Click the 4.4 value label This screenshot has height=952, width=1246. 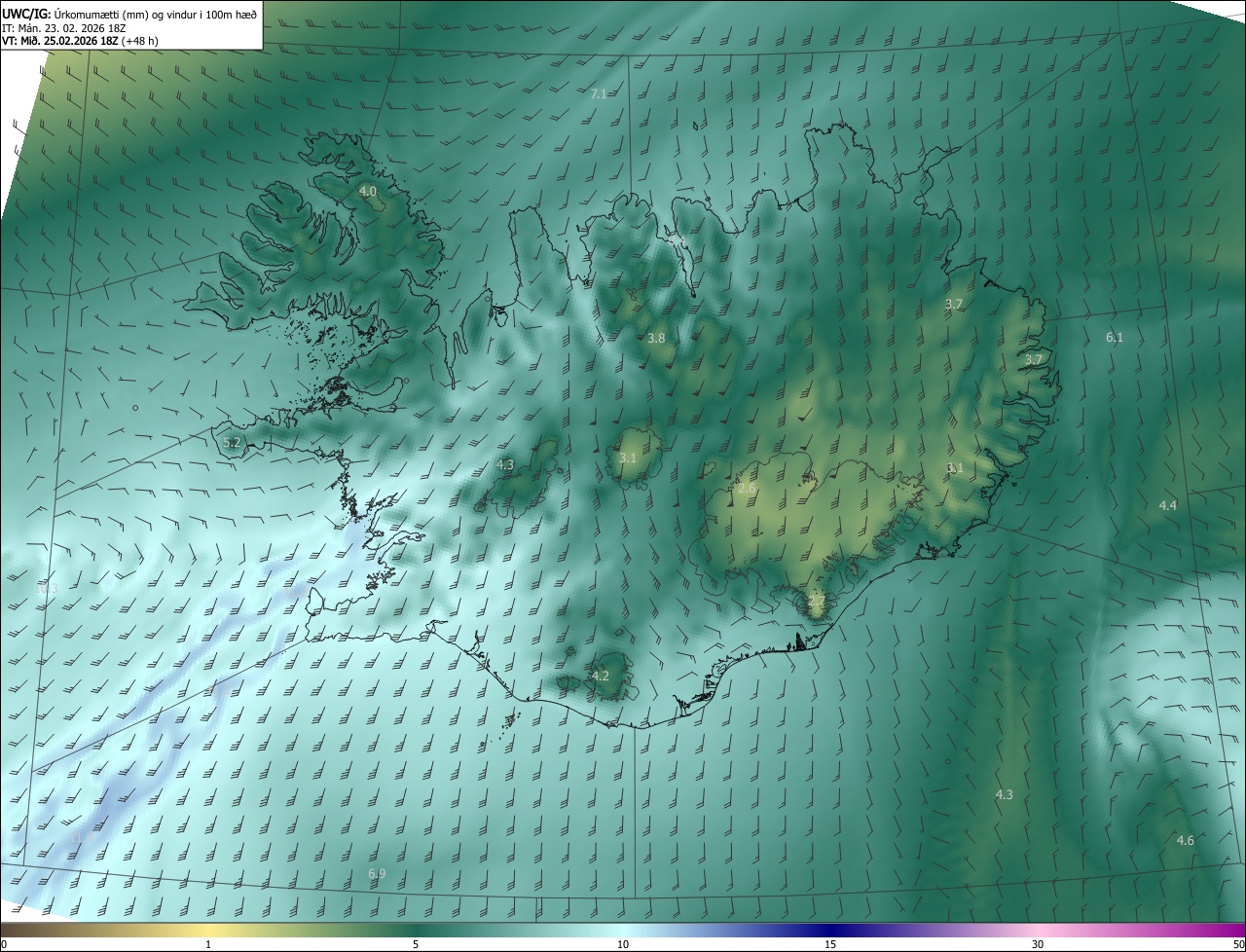pyautogui.click(x=1168, y=506)
